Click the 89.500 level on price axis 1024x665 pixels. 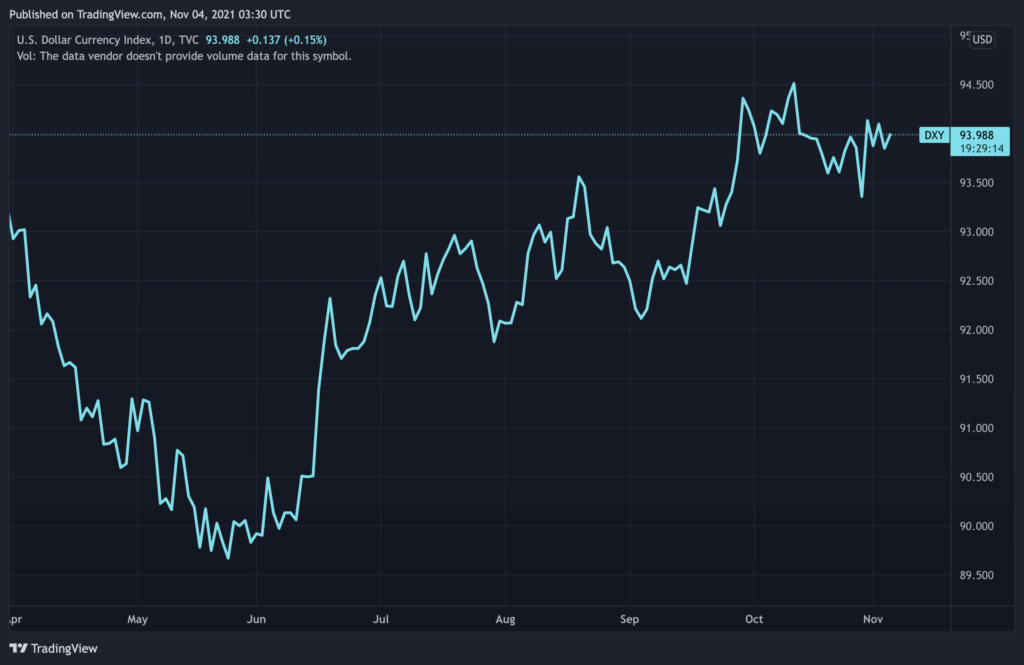(x=976, y=576)
